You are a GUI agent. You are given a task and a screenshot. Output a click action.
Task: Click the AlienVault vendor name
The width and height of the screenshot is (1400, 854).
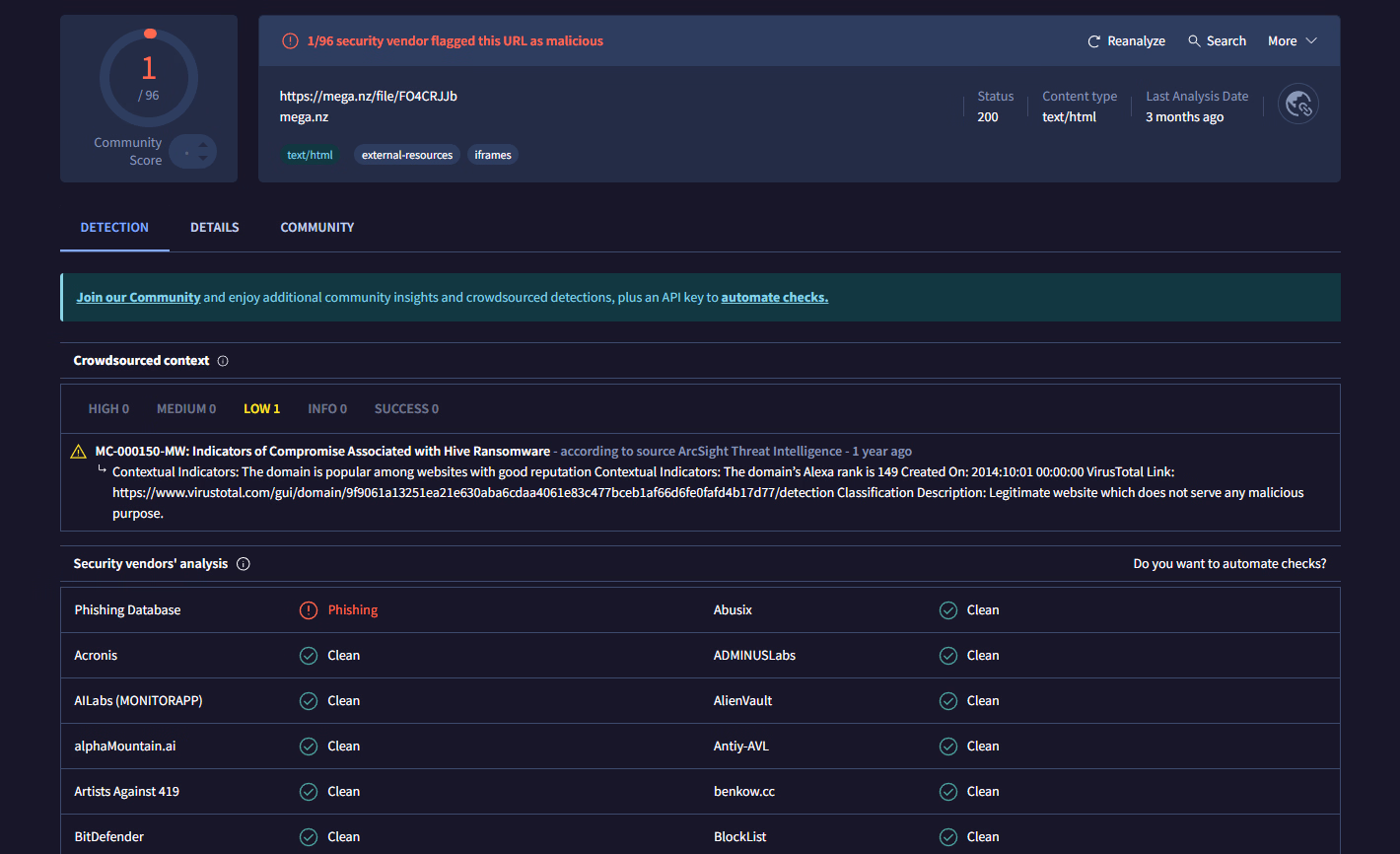742,701
